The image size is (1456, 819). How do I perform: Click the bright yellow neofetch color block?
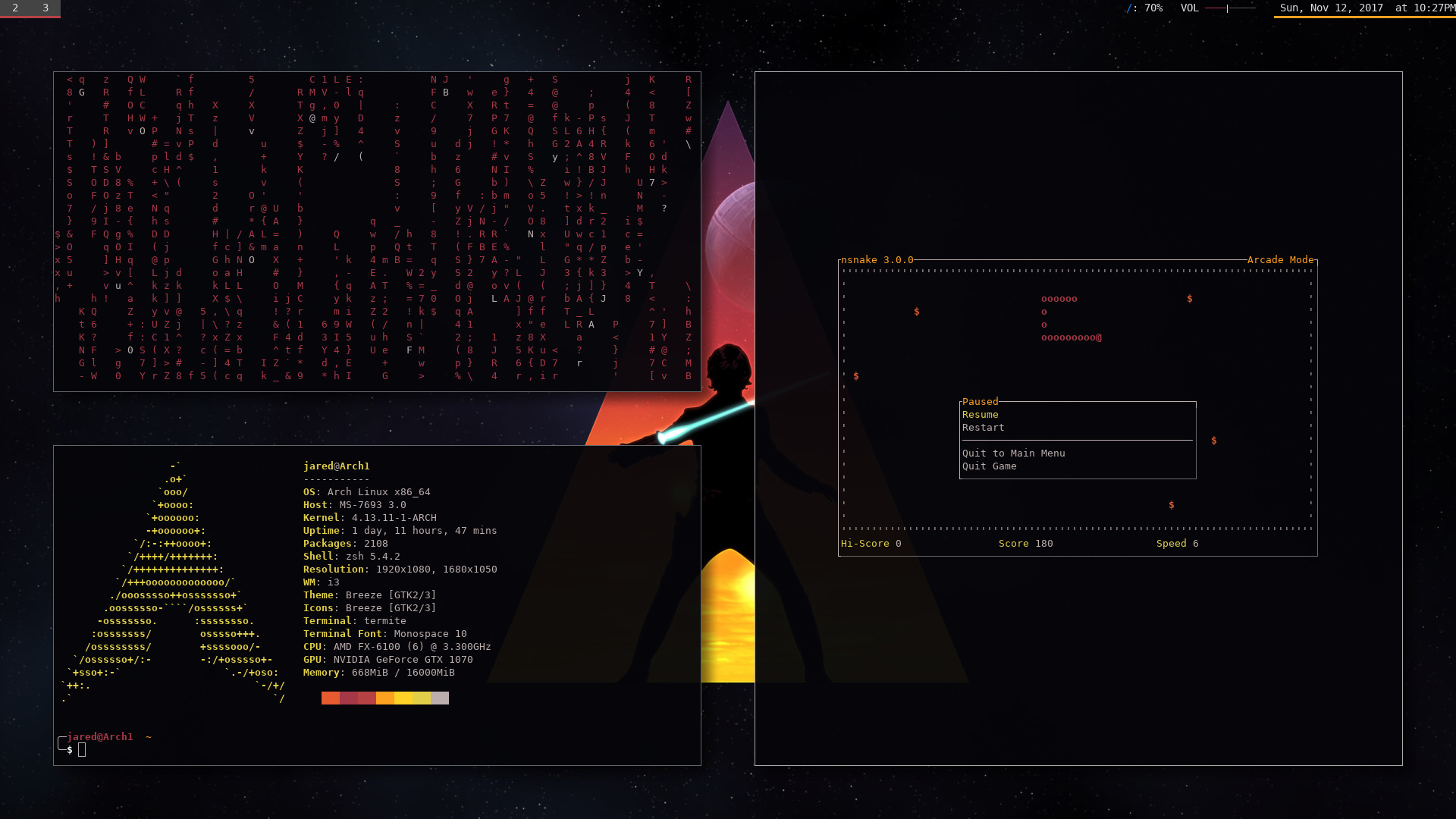coord(403,698)
